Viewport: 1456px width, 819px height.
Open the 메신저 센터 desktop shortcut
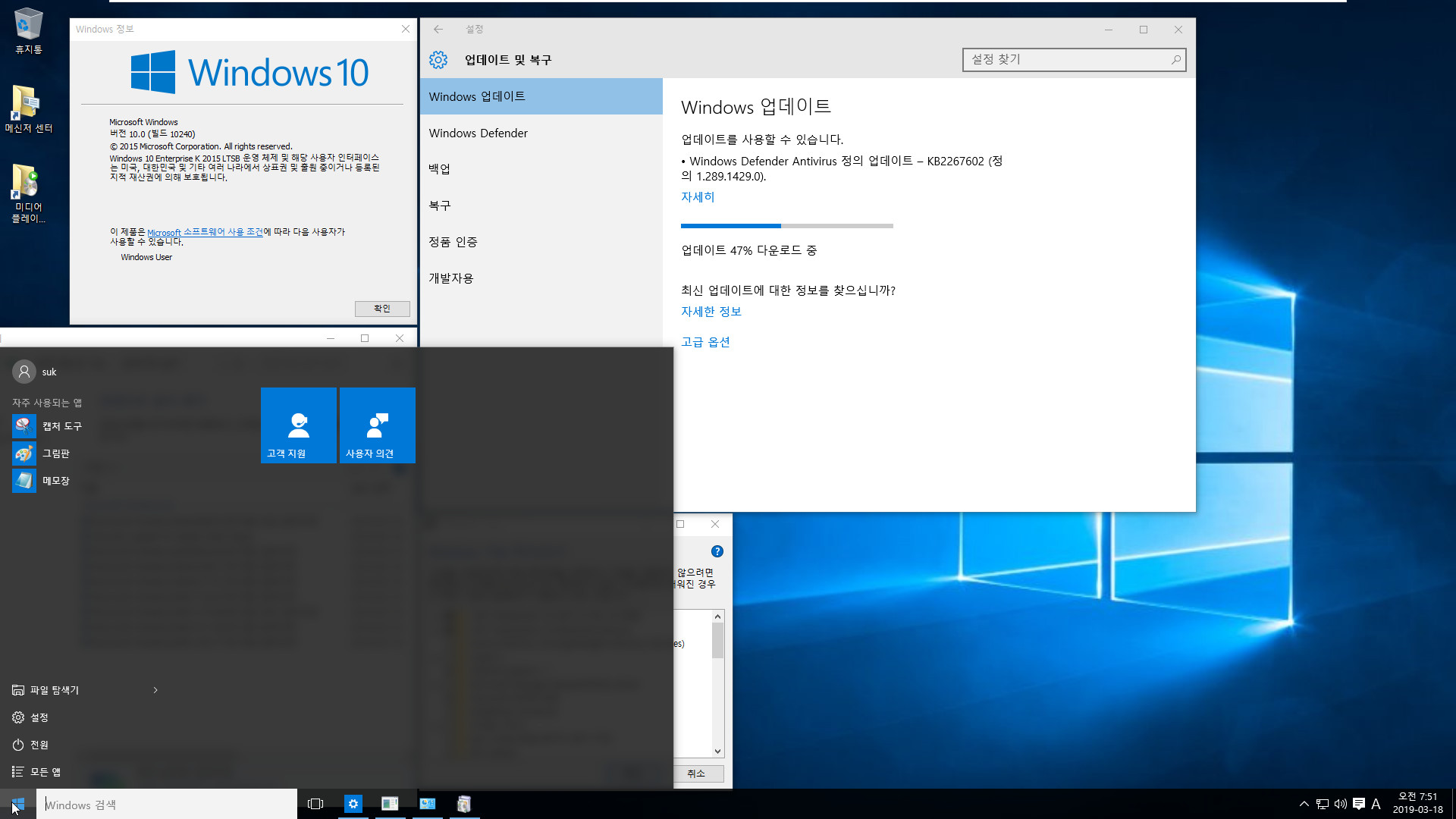point(28,109)
